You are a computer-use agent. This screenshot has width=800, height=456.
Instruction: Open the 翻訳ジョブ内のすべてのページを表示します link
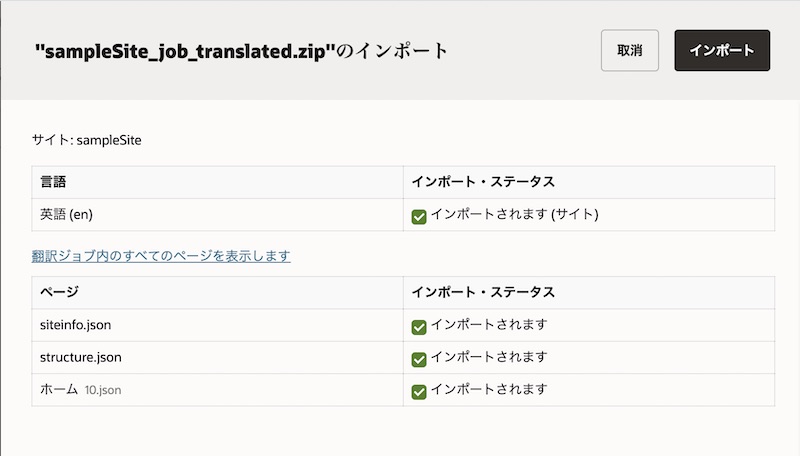tap(161, 256)
